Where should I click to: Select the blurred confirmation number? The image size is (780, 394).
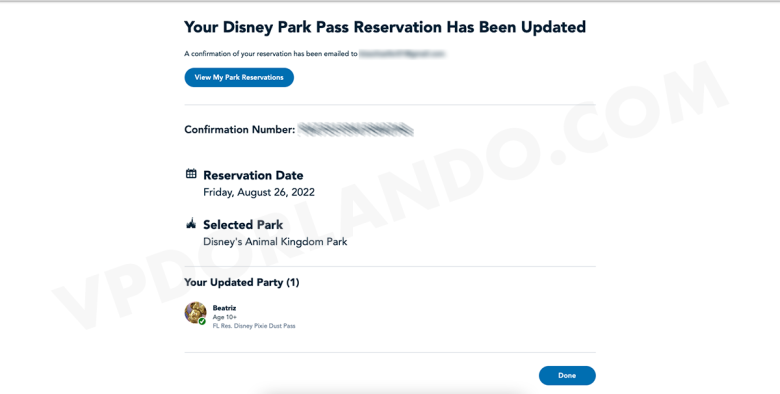[x=356, y=129]
